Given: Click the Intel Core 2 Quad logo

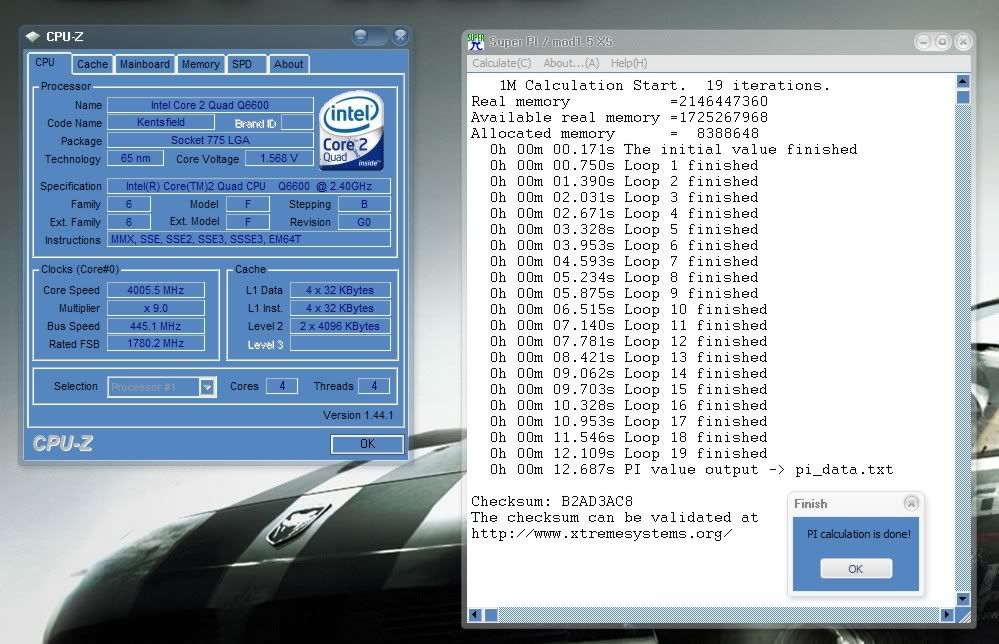Looking at the screenshot, I should (351, 131).
